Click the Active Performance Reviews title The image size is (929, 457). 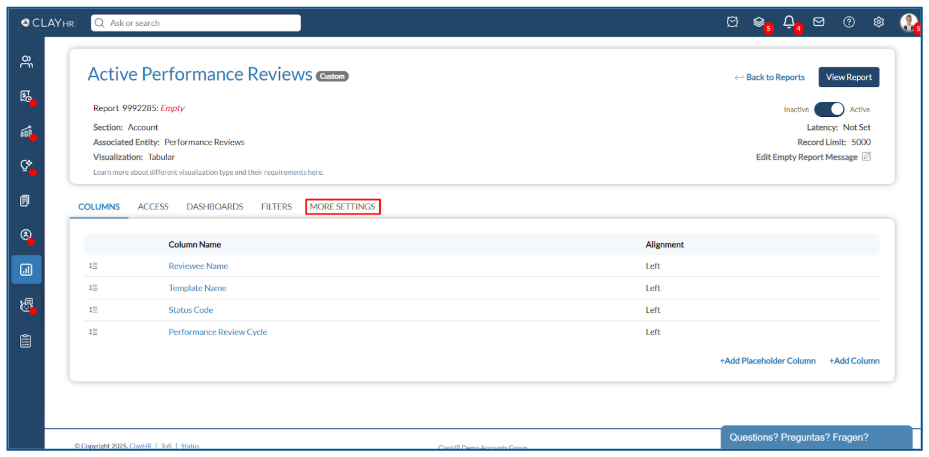click(x=200, y=74)
